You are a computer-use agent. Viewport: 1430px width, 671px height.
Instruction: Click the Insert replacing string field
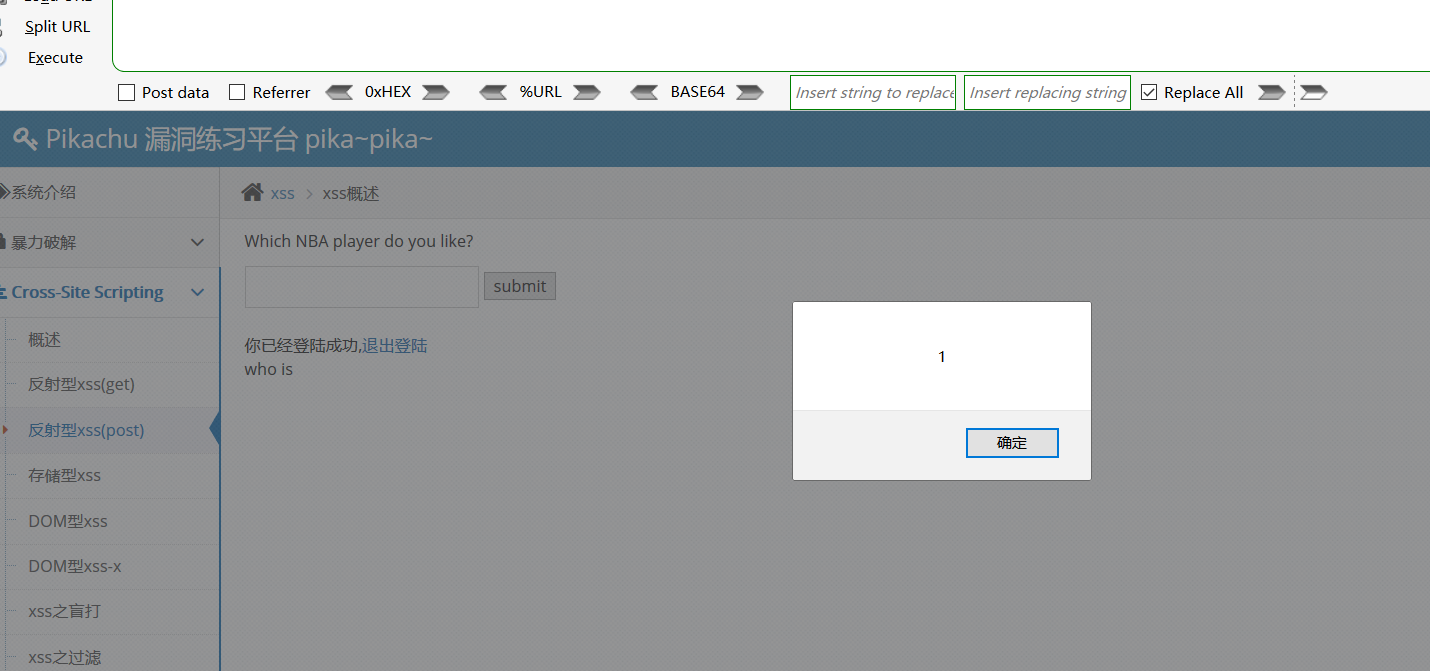[x=1047, y=92]
